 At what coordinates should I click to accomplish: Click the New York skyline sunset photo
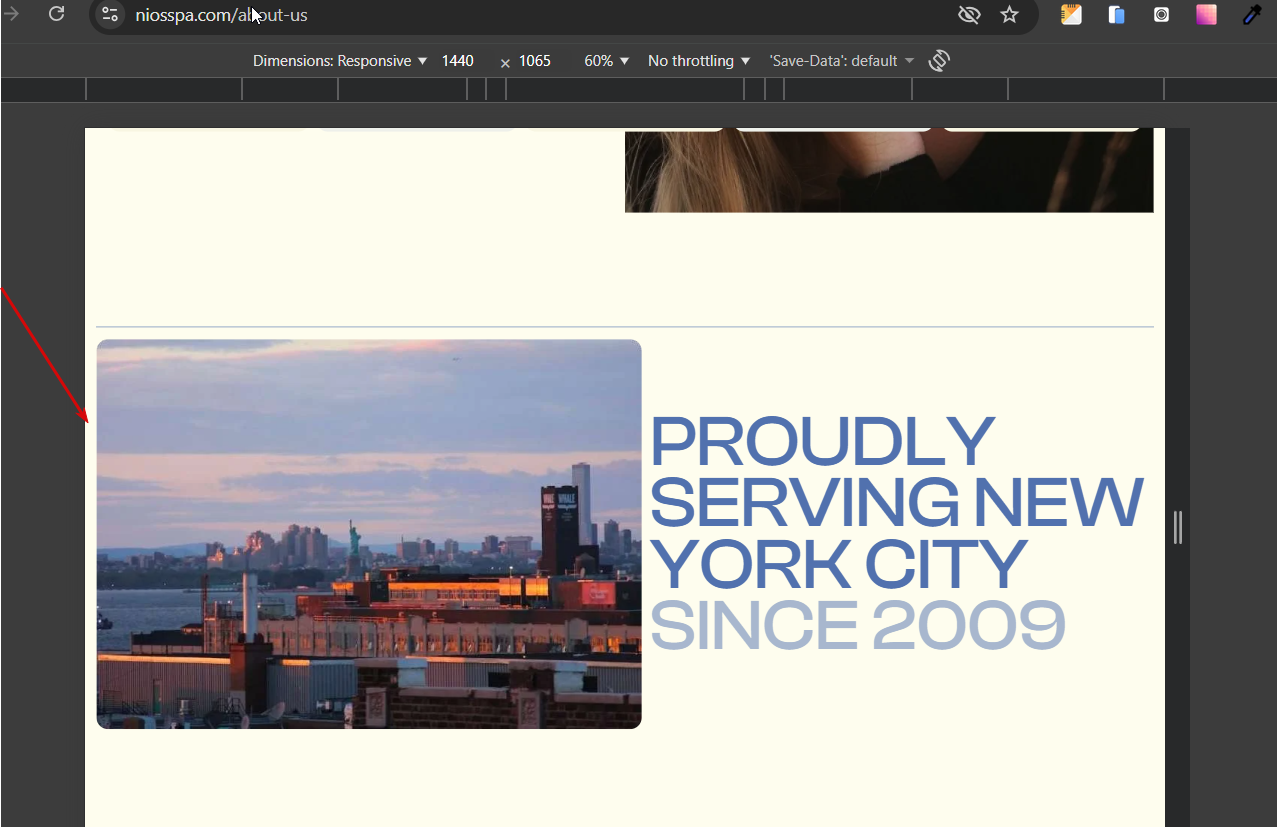[369, 534]
